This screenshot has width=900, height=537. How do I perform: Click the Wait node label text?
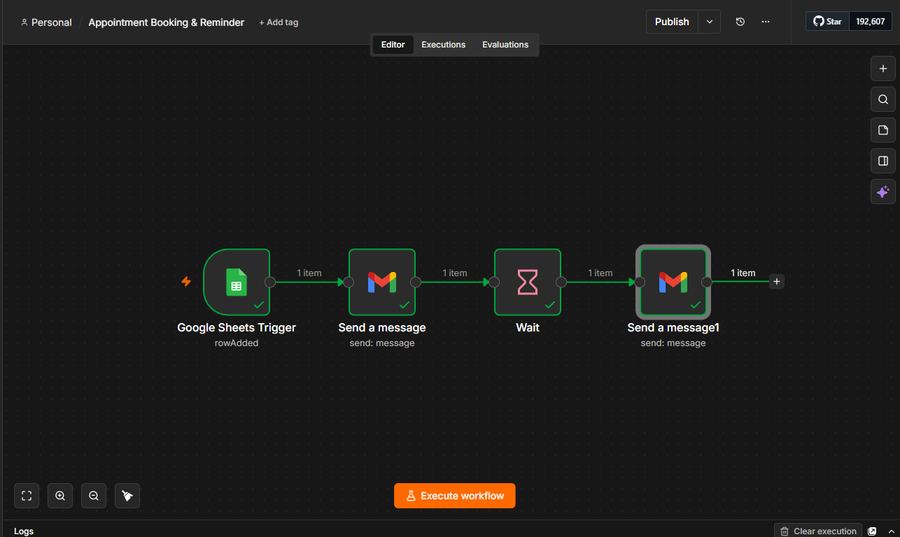click(x=527, y=328)
